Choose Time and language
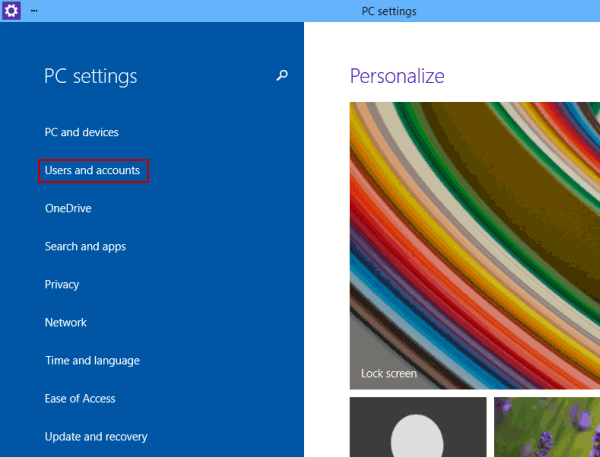 (x=92, y=361)
